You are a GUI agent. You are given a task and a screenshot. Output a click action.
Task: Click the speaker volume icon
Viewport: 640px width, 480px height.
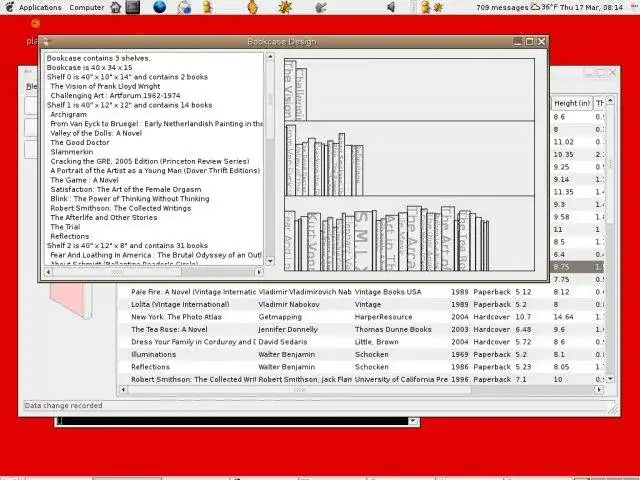click(391, 7)
